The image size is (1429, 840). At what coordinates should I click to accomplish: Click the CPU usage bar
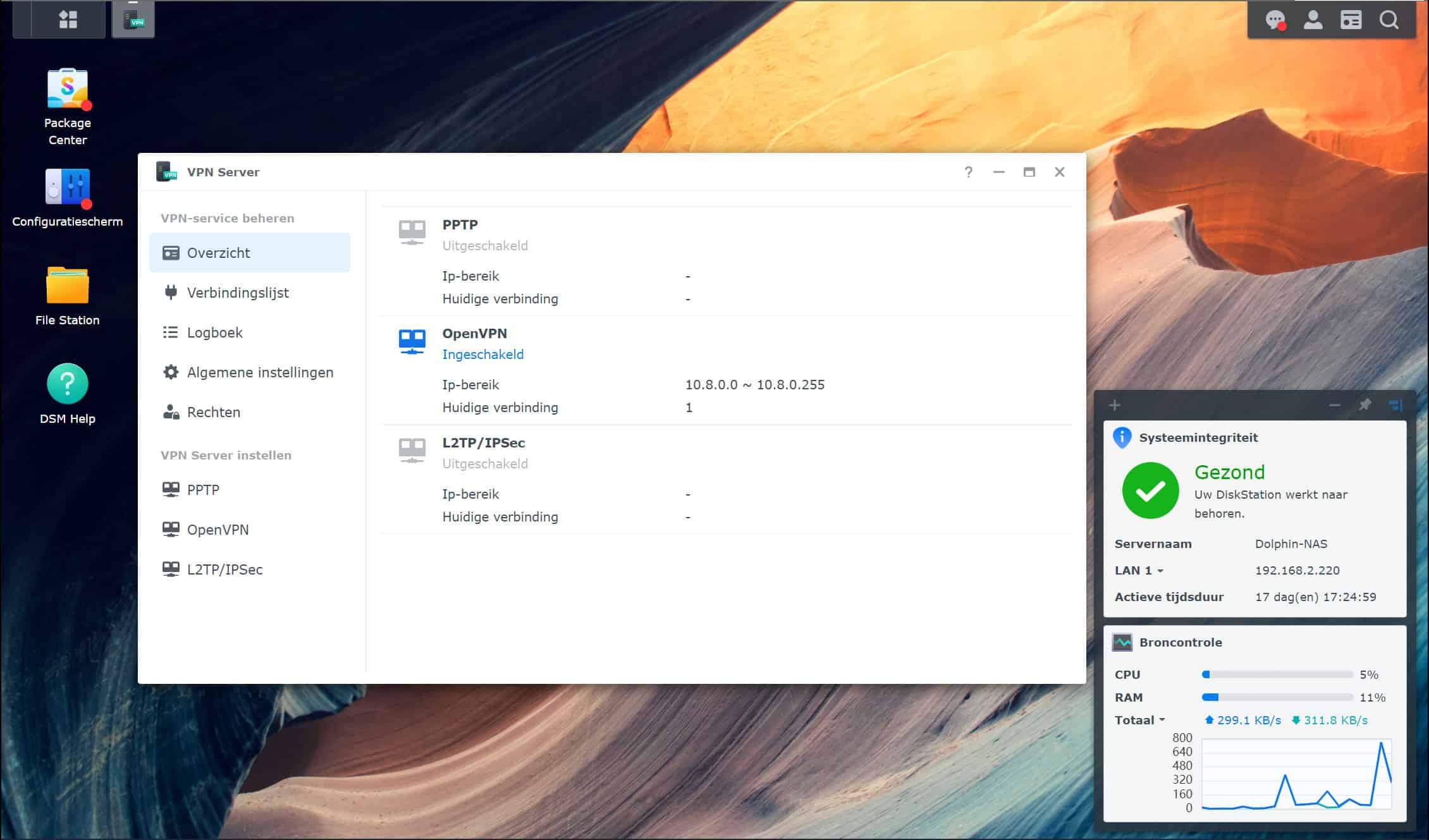pyautogui.click(x=1277, y=674)
